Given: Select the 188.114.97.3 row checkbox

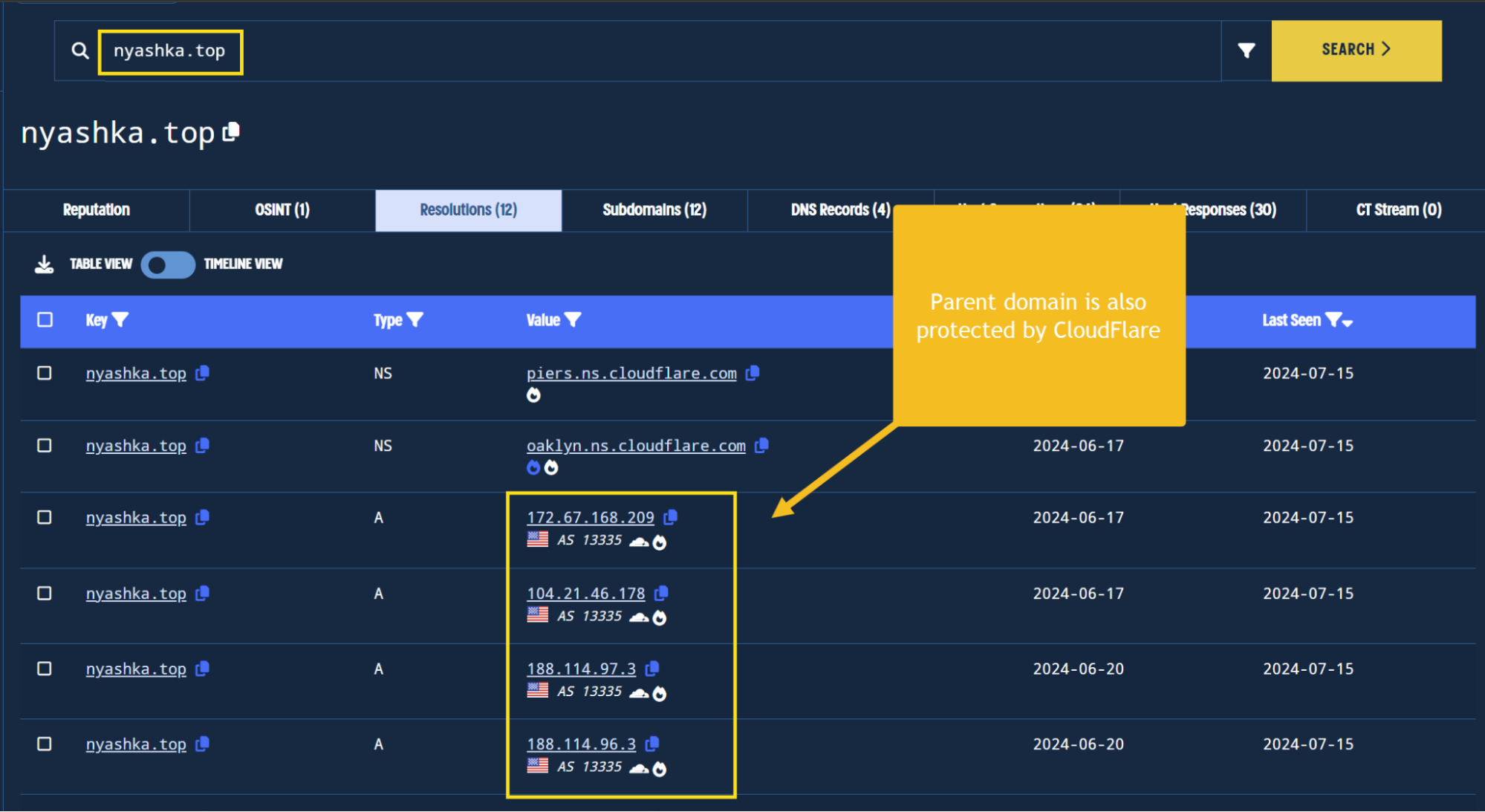Looking at the screenshot, I should click(x=45, y=669).
